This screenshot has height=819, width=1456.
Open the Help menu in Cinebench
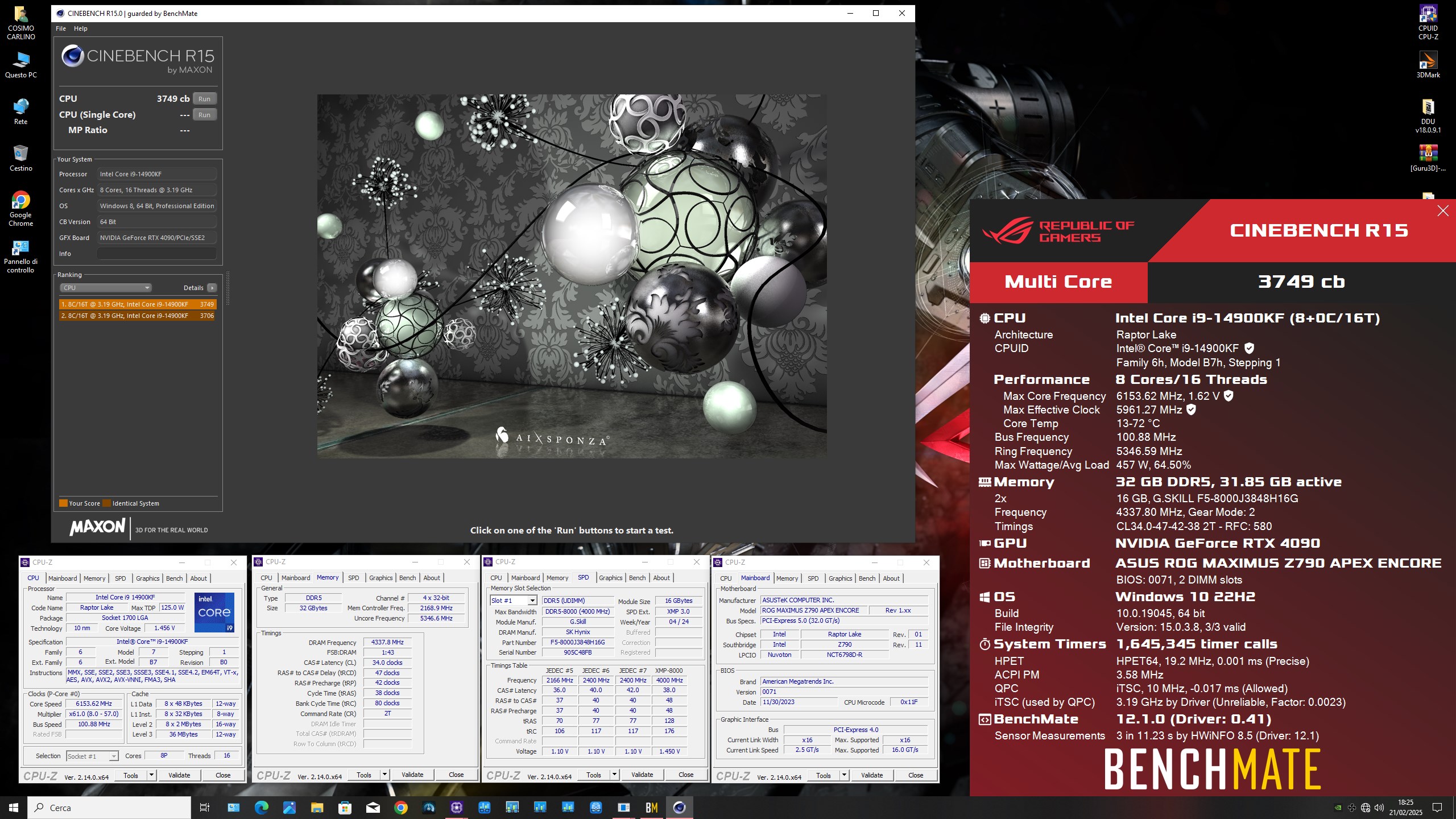pos(81,28)
